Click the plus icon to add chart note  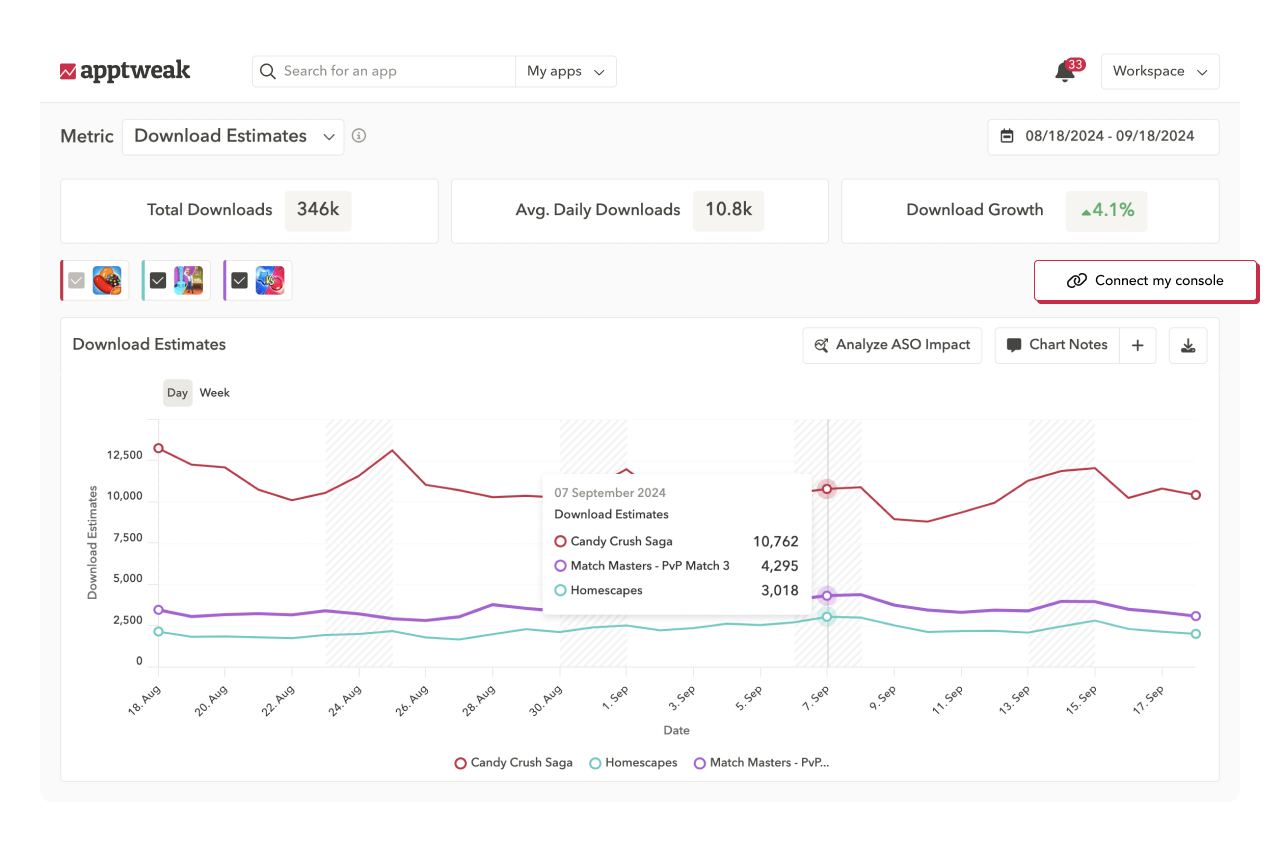pyautogui.click(x=1137, y=345)
